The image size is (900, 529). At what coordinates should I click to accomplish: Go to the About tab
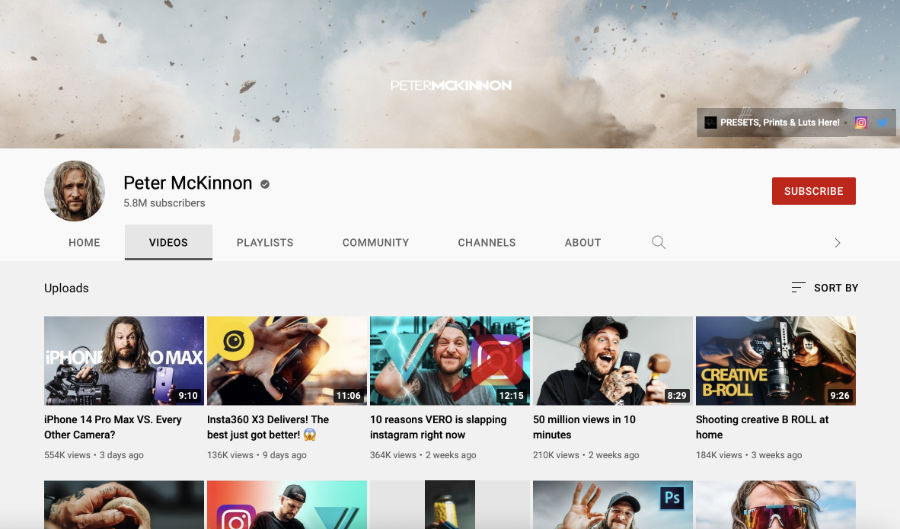coord(582,242)
